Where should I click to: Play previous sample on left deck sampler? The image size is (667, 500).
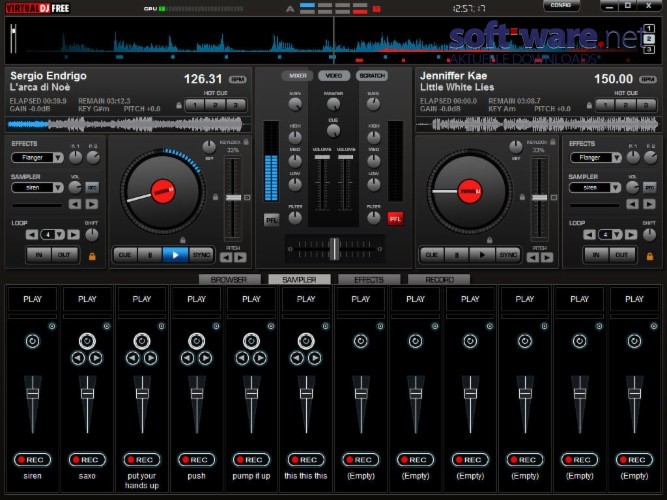75,204
